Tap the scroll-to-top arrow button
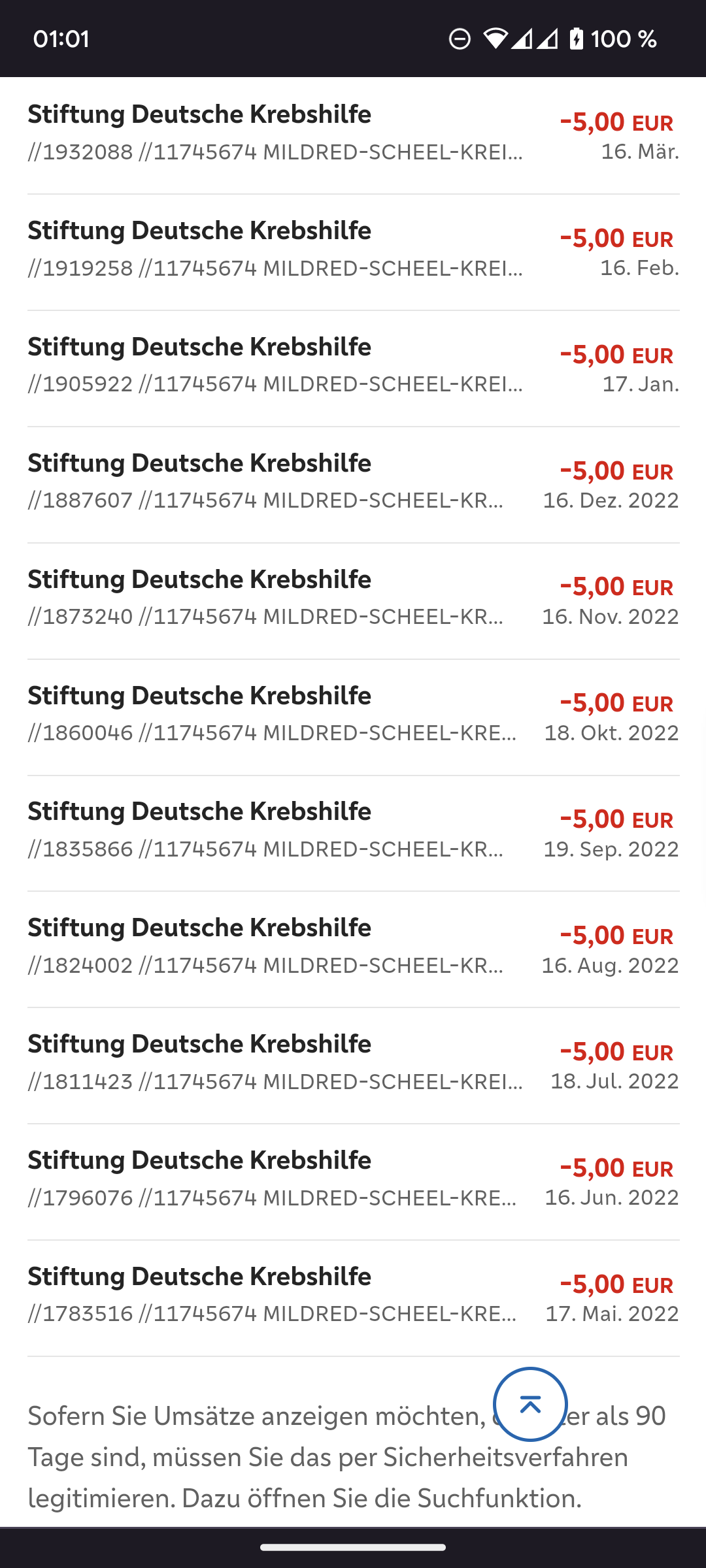Screen dimensions: 706x1568 (x=530, y=1403)
